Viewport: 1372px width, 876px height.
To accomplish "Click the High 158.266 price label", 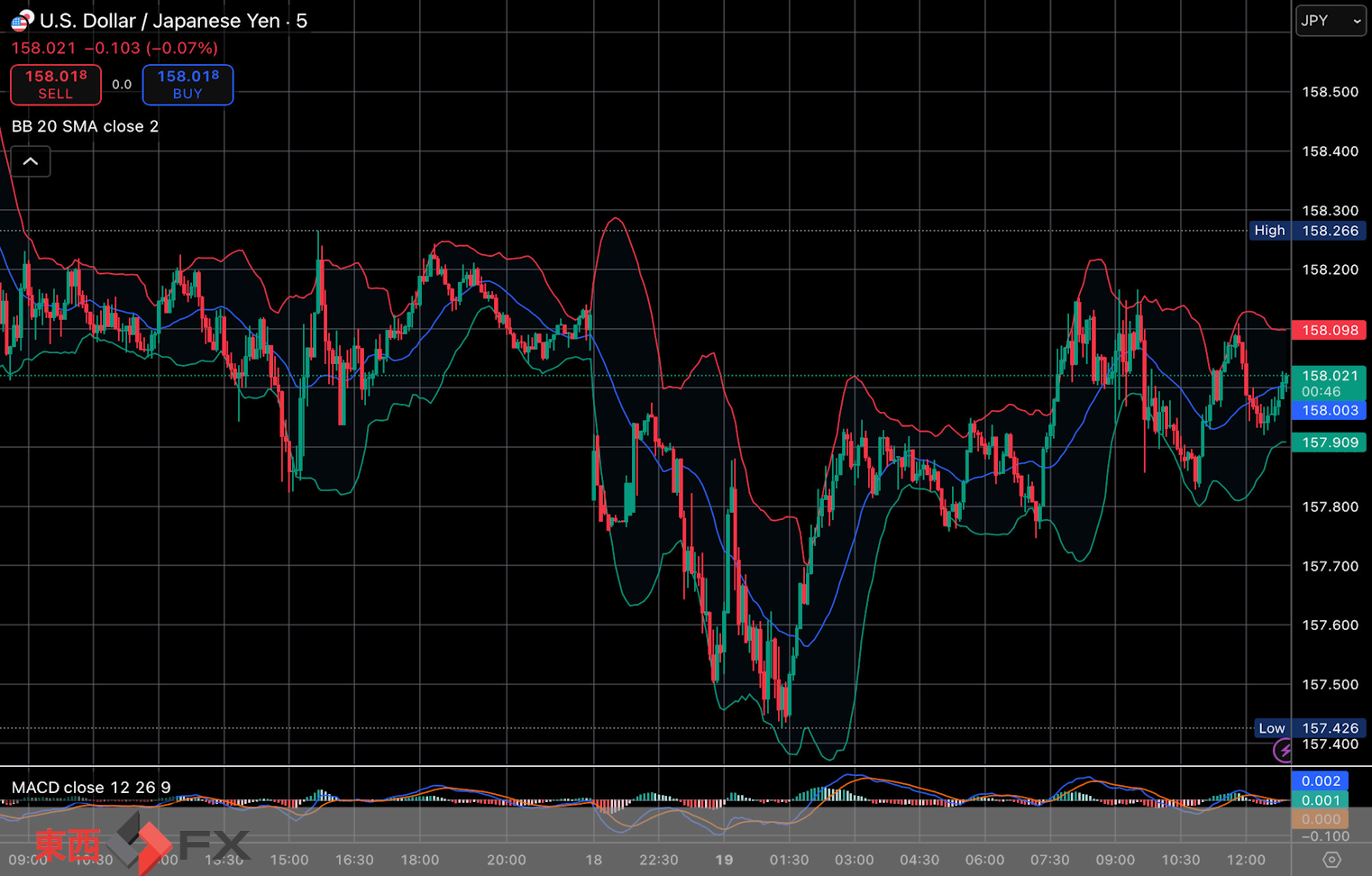I will point(1307,231).
